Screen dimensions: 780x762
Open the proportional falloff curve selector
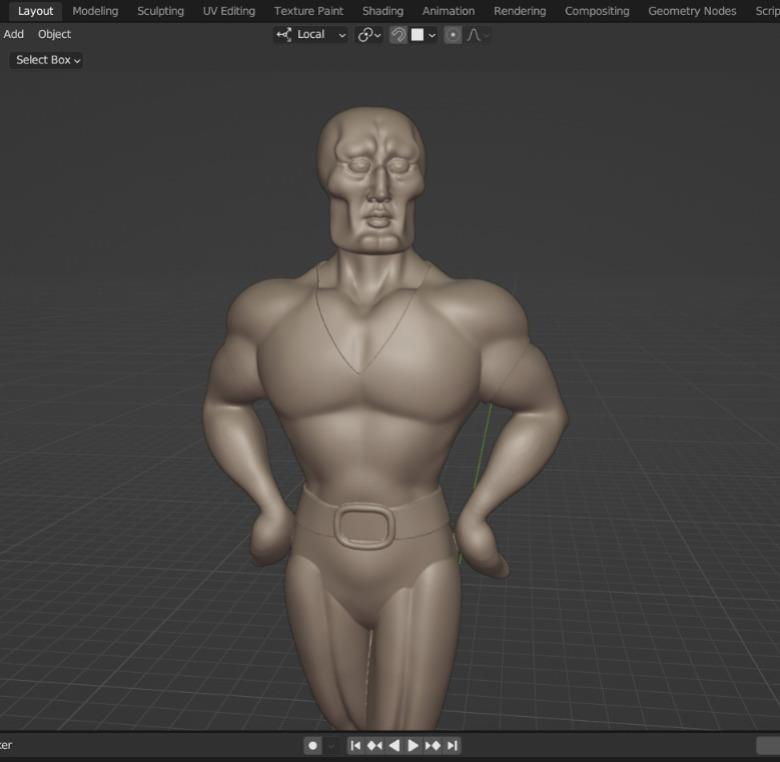(478, 35)
